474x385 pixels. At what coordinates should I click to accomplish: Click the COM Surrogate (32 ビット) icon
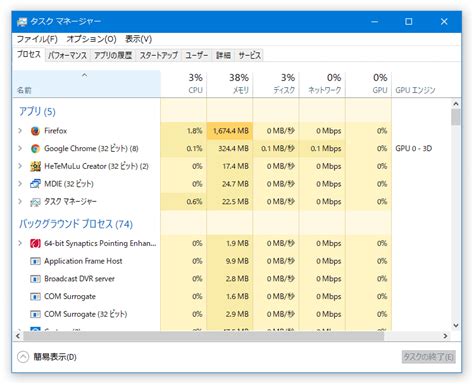[35, 314]
